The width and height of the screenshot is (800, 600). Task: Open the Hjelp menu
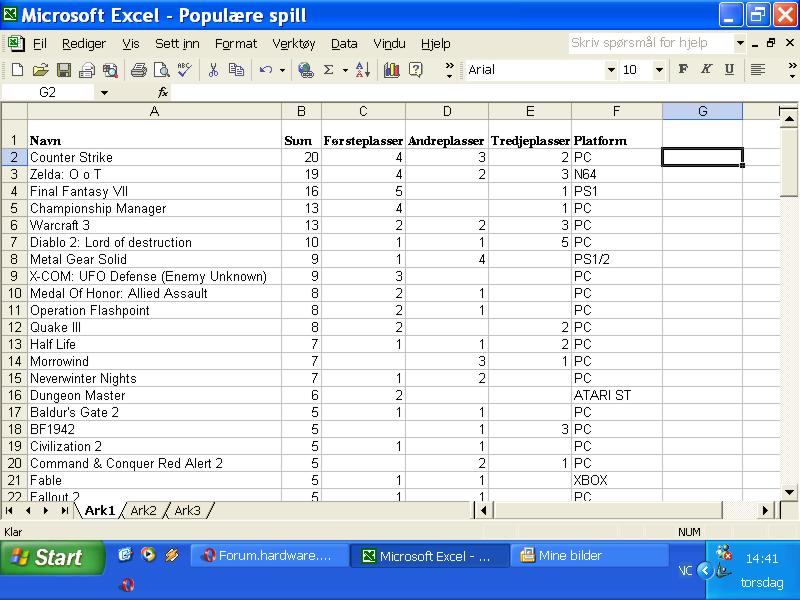tap(436, 44)
